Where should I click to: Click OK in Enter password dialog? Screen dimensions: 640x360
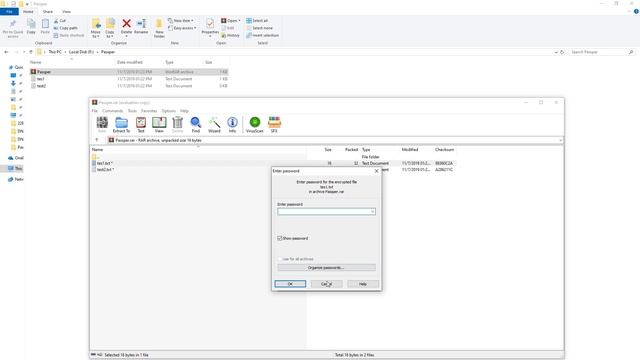[x=290, y=284]
